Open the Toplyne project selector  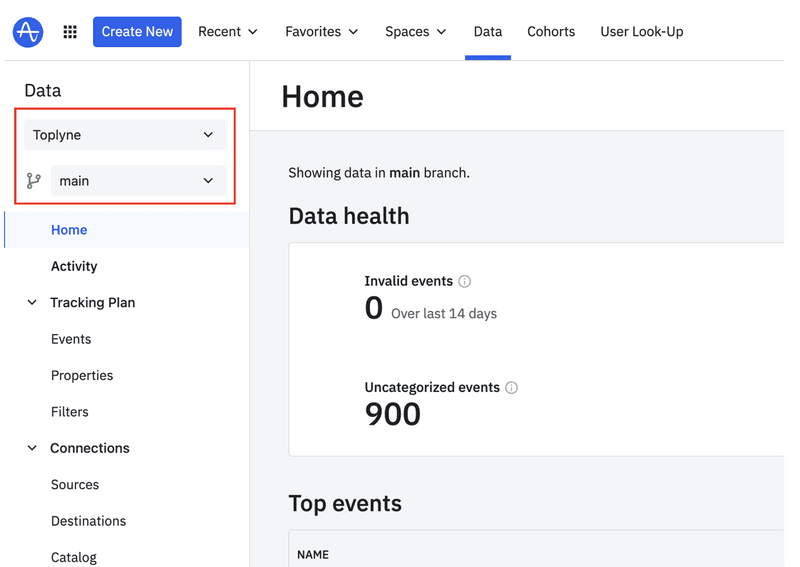(x=124, y=135)
